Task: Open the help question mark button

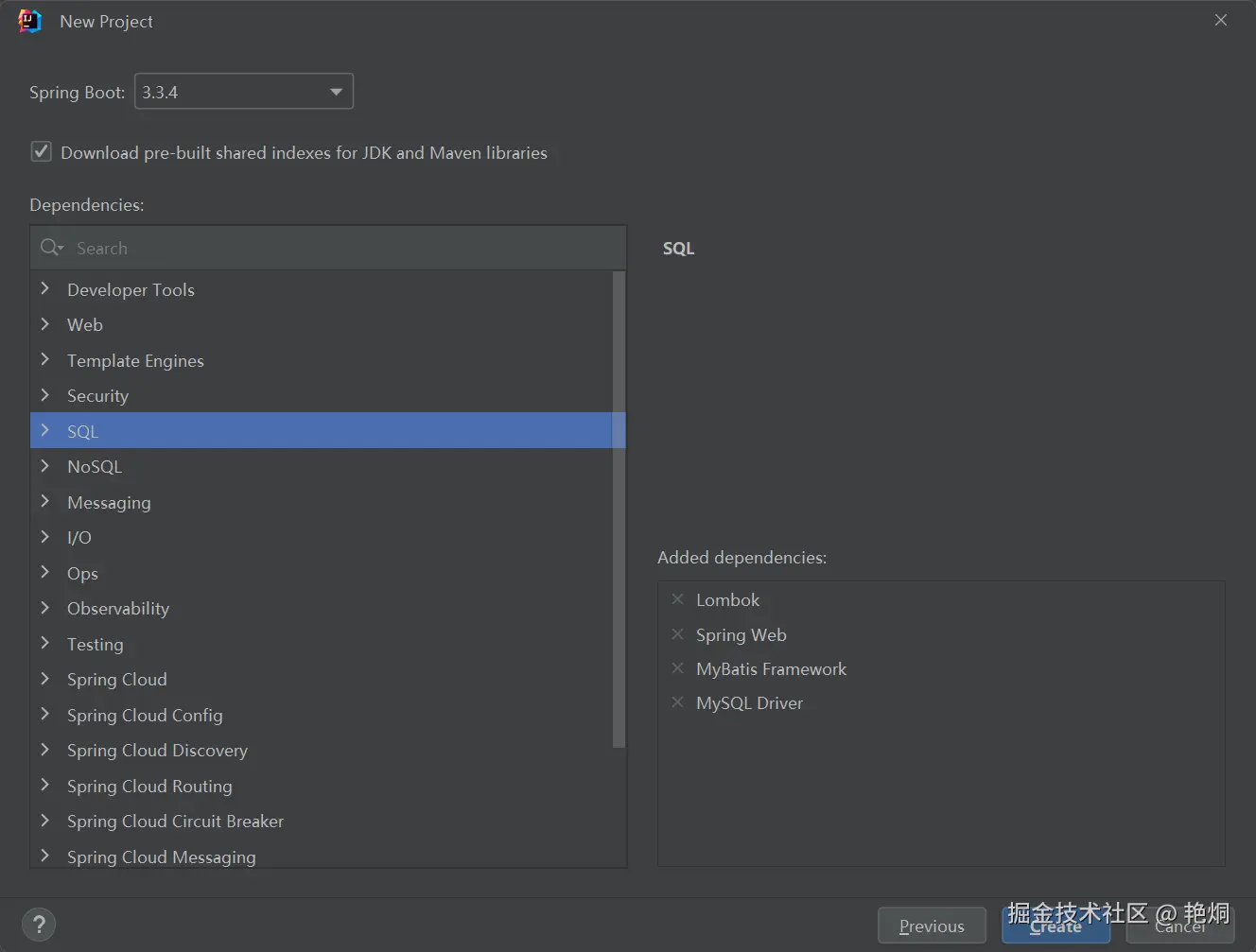Action: pyautogui.click(x=39, y=925)
